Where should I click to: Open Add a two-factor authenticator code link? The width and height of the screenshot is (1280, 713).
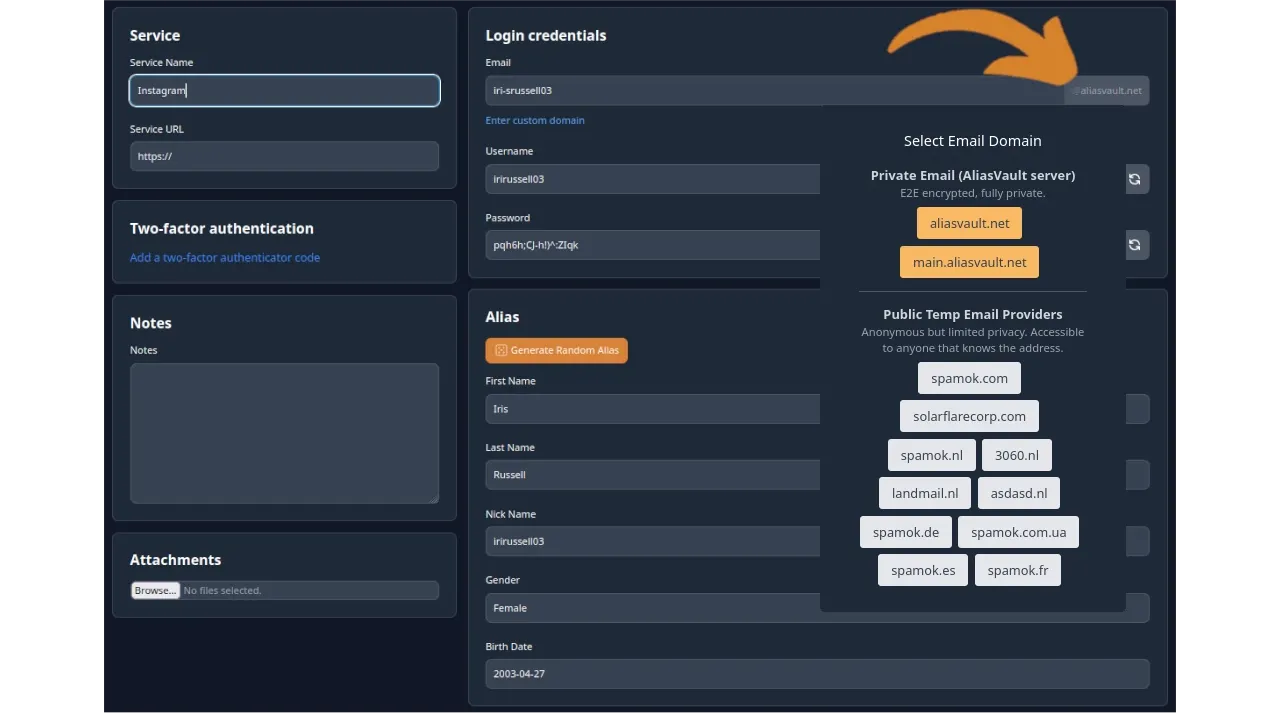pyautogui.click(x=225, y=257)
